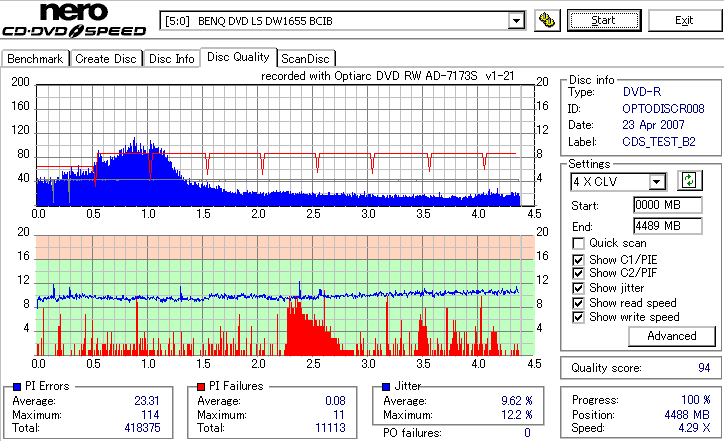Click the Start button
The image size is (724, 441).
[604, 20]
